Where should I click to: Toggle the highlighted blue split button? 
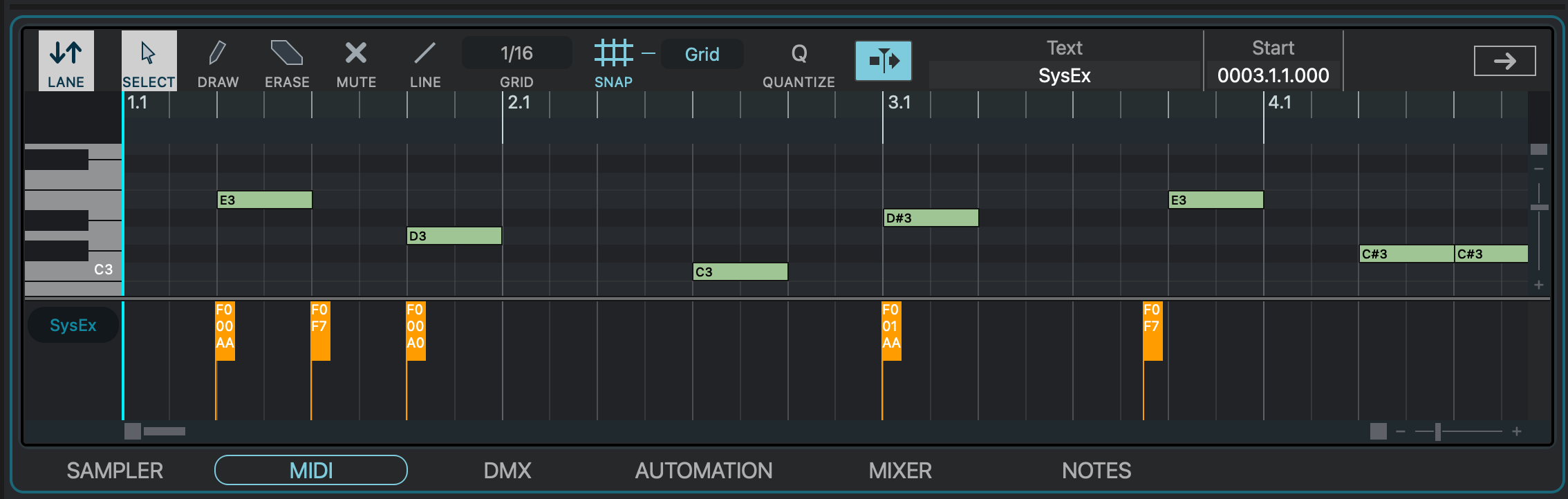(x=883, y=61)
